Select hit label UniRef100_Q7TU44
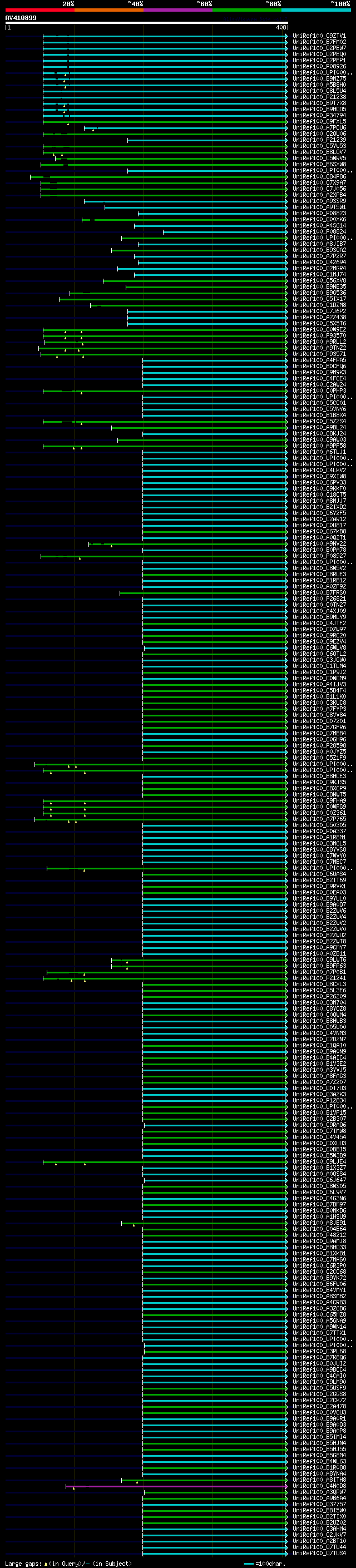The height and width of the screenshot is (1568, 356). tap(319, 1547)
